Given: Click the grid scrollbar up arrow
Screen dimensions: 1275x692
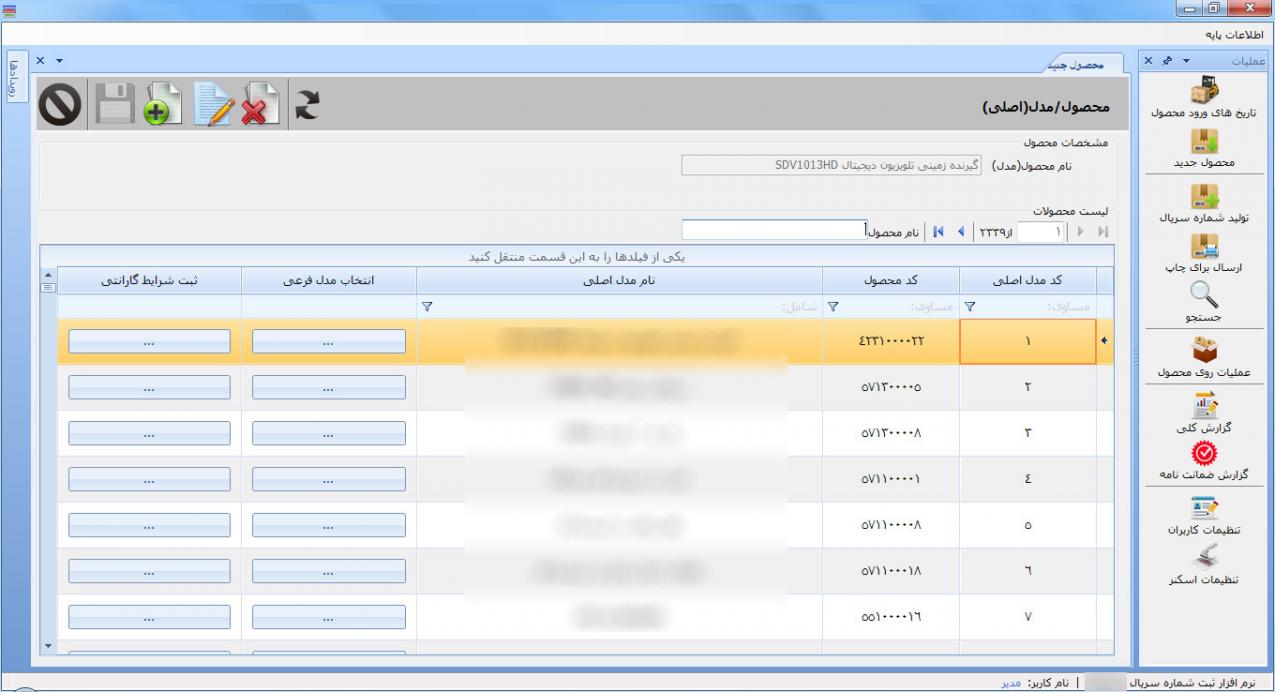Looking at the screenshot, I should (x=47, y=275).
